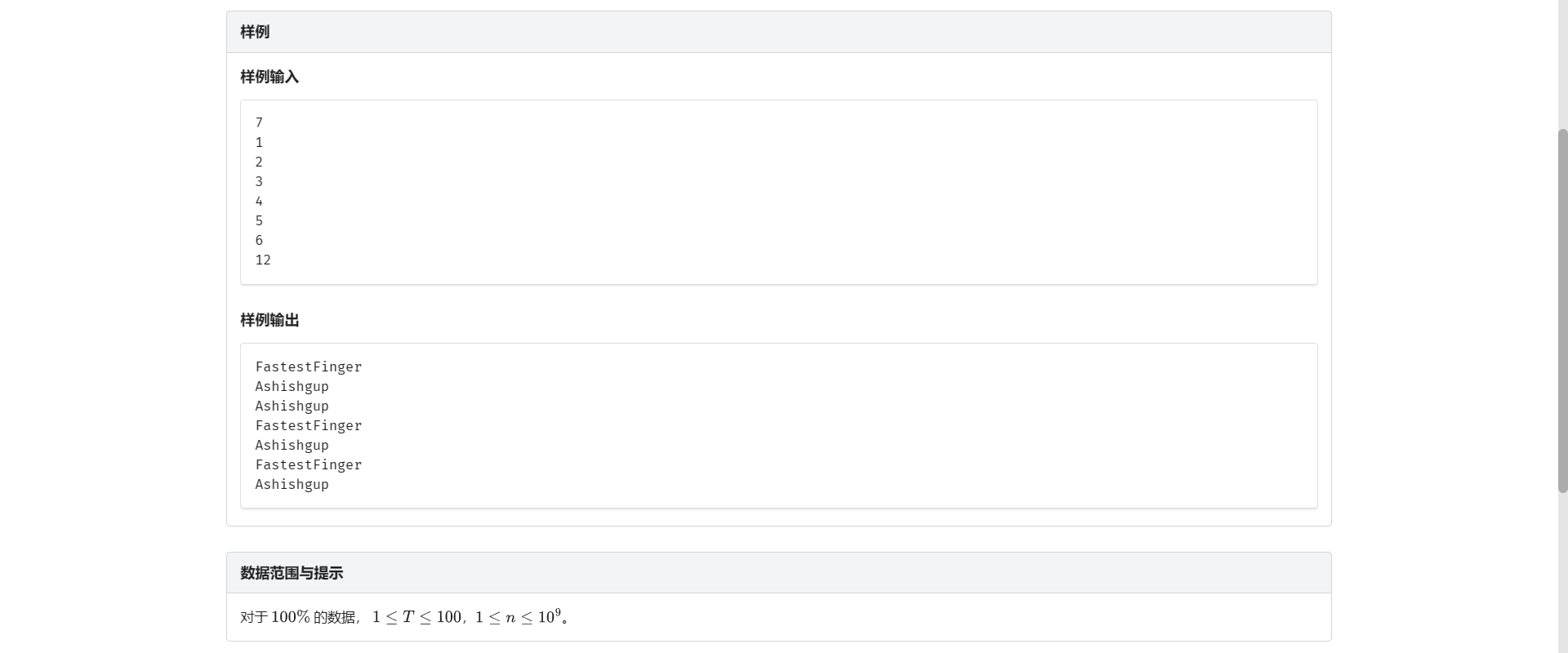The image size is (1568, 653).
Task: Click the line "1" in sample input
Action: point(259,142)
